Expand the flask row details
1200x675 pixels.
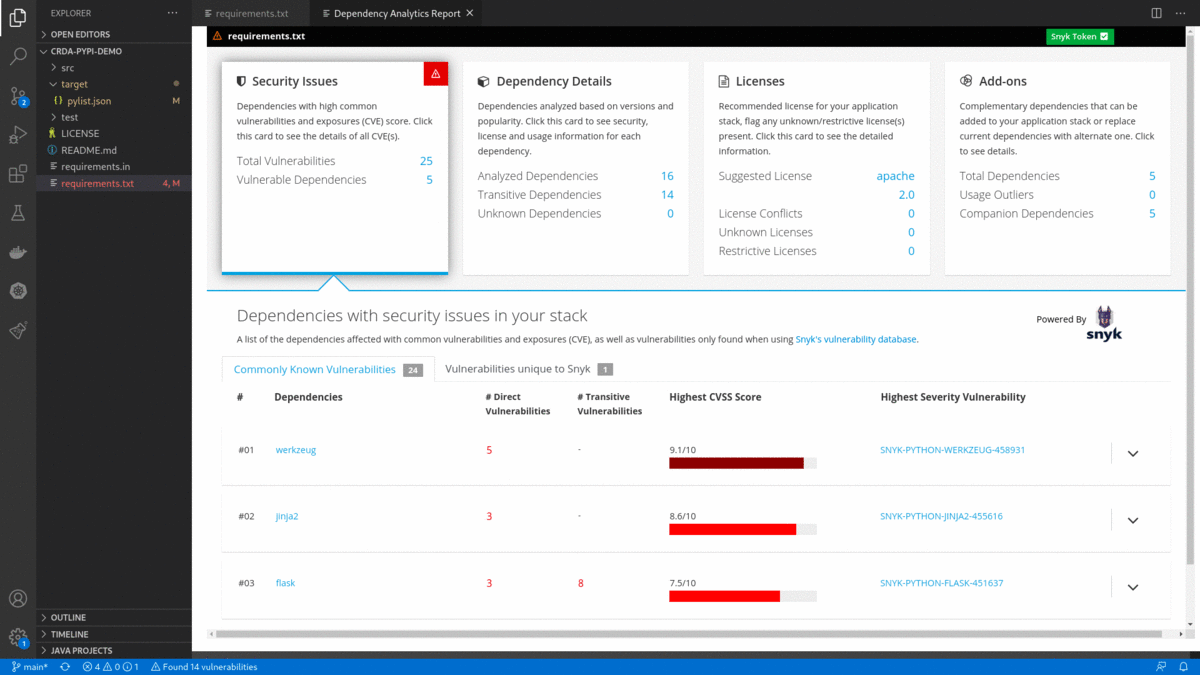[x=1133, y=587]
